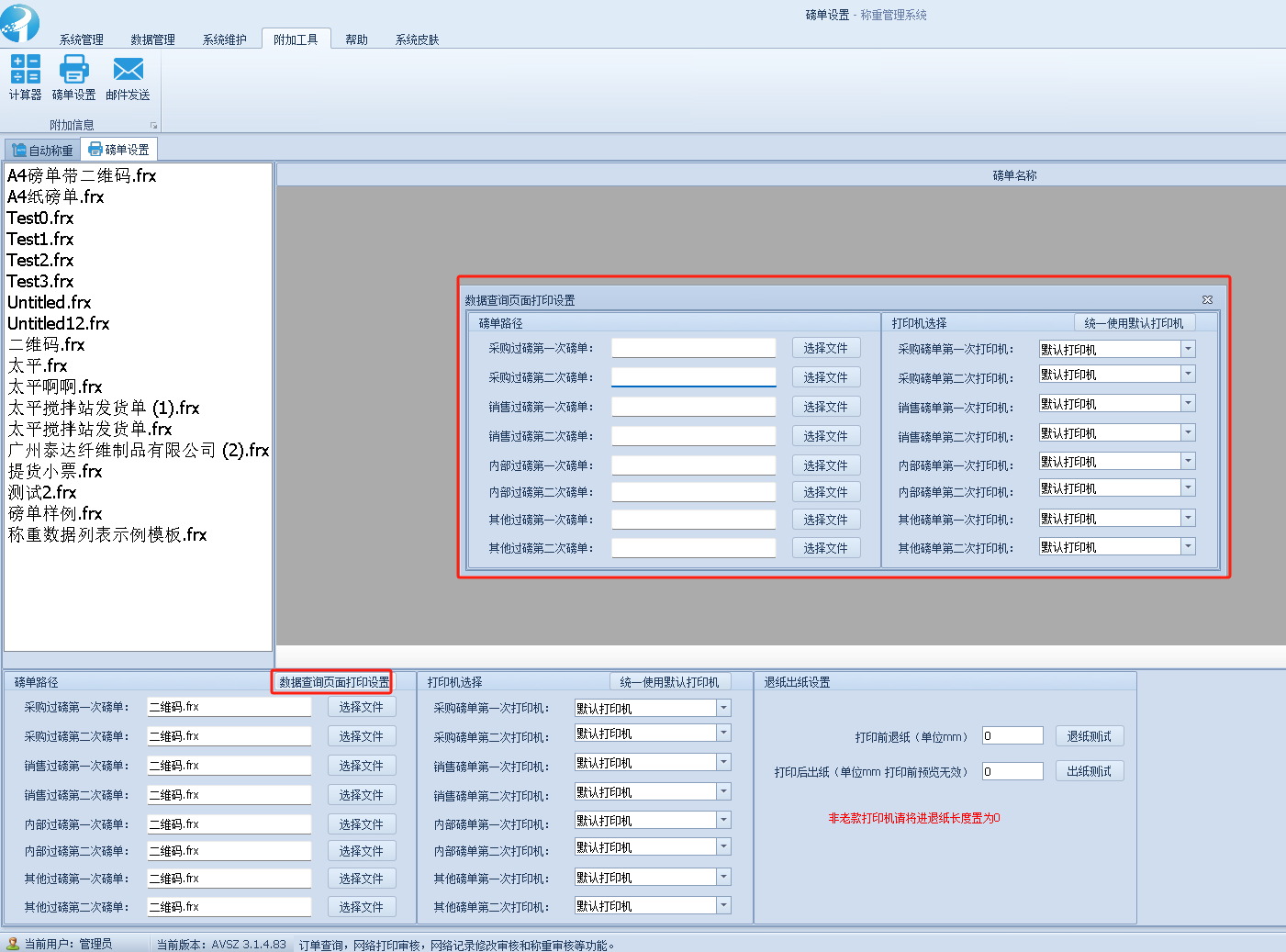This screenshot has height=952, width=1286.
Task: Open the 数据管理 menu
Action: (x=152, y=39)
